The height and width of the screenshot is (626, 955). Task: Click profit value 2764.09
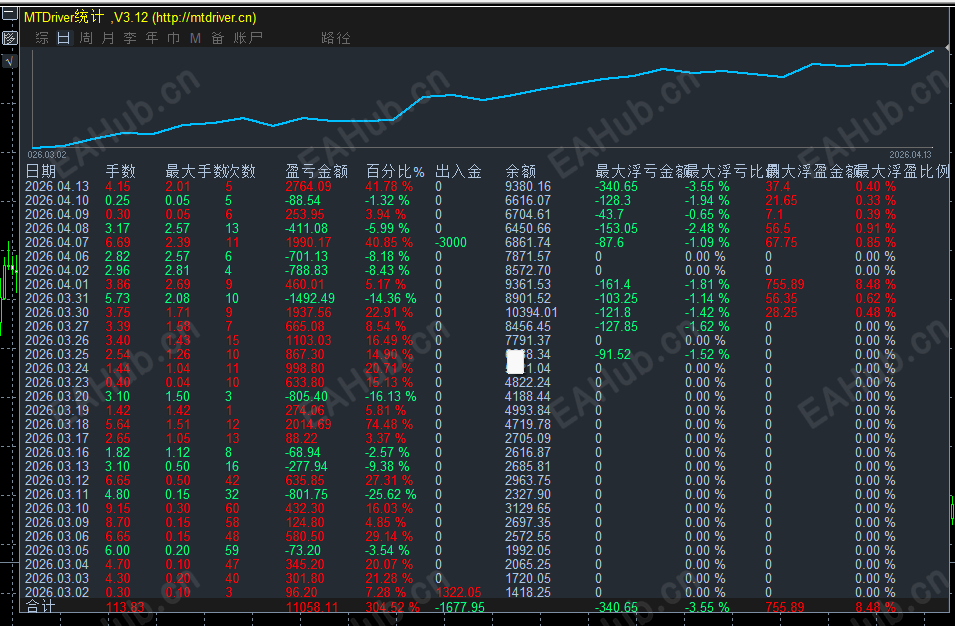[308, 186]
